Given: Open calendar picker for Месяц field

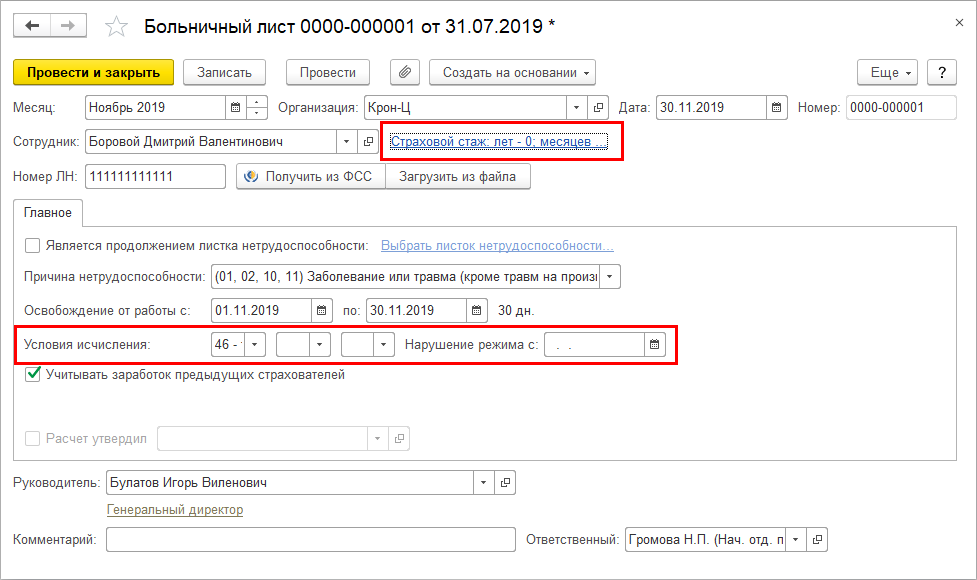Looking at the screenshot, I should (x=236, y=107).
